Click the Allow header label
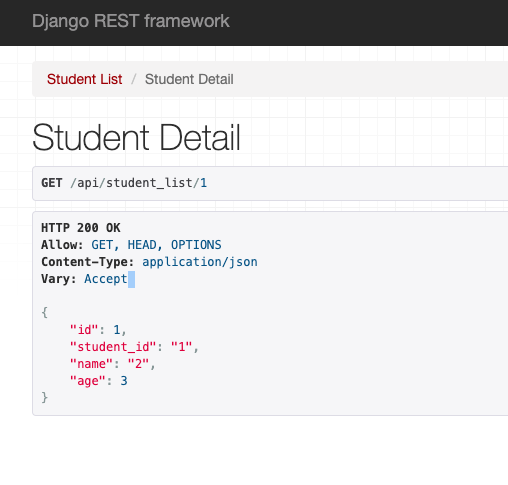Image resolution: width=508 pixels, height=485 pixels. [62, 245]
